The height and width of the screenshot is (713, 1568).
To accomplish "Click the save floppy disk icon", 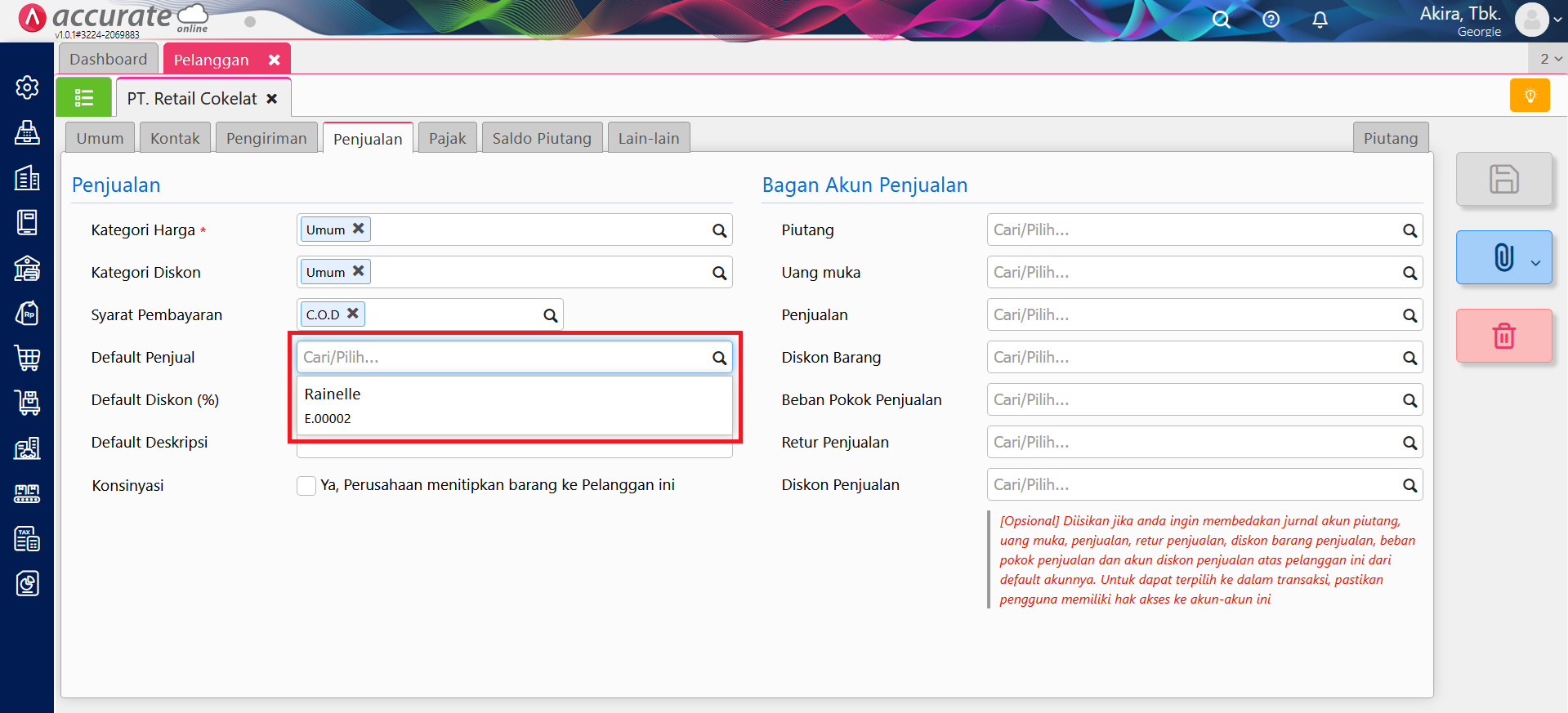I will pyautogui.click(x=1503, y=179).
